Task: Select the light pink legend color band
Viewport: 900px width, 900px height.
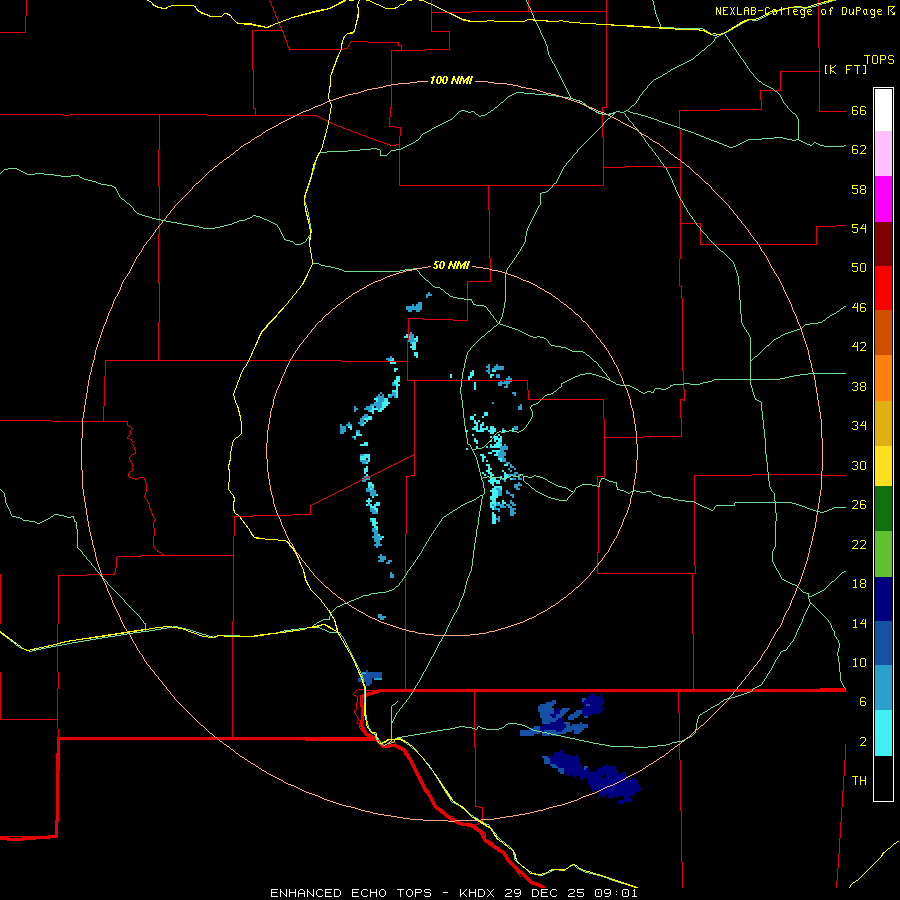Action: click(883, 154)
